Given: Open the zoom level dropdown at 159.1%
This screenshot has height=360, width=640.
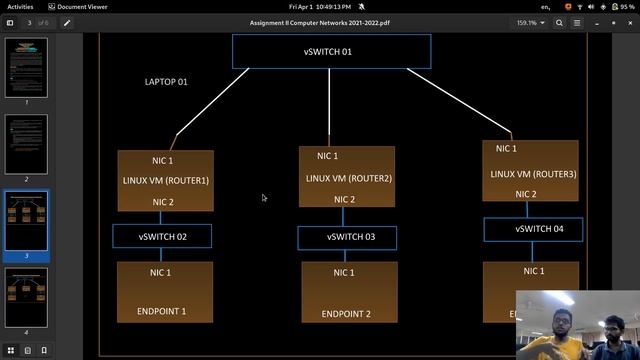Looking at the screenshot, I should (x=530, y=23).
